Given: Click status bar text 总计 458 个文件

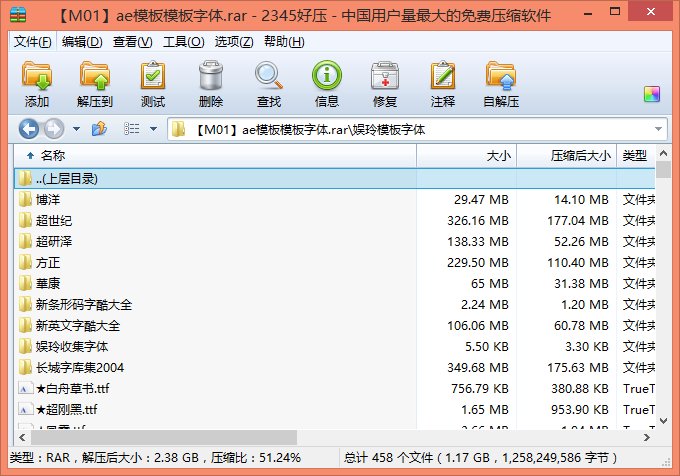Looking at the screenshot, I should pos(388,458).
